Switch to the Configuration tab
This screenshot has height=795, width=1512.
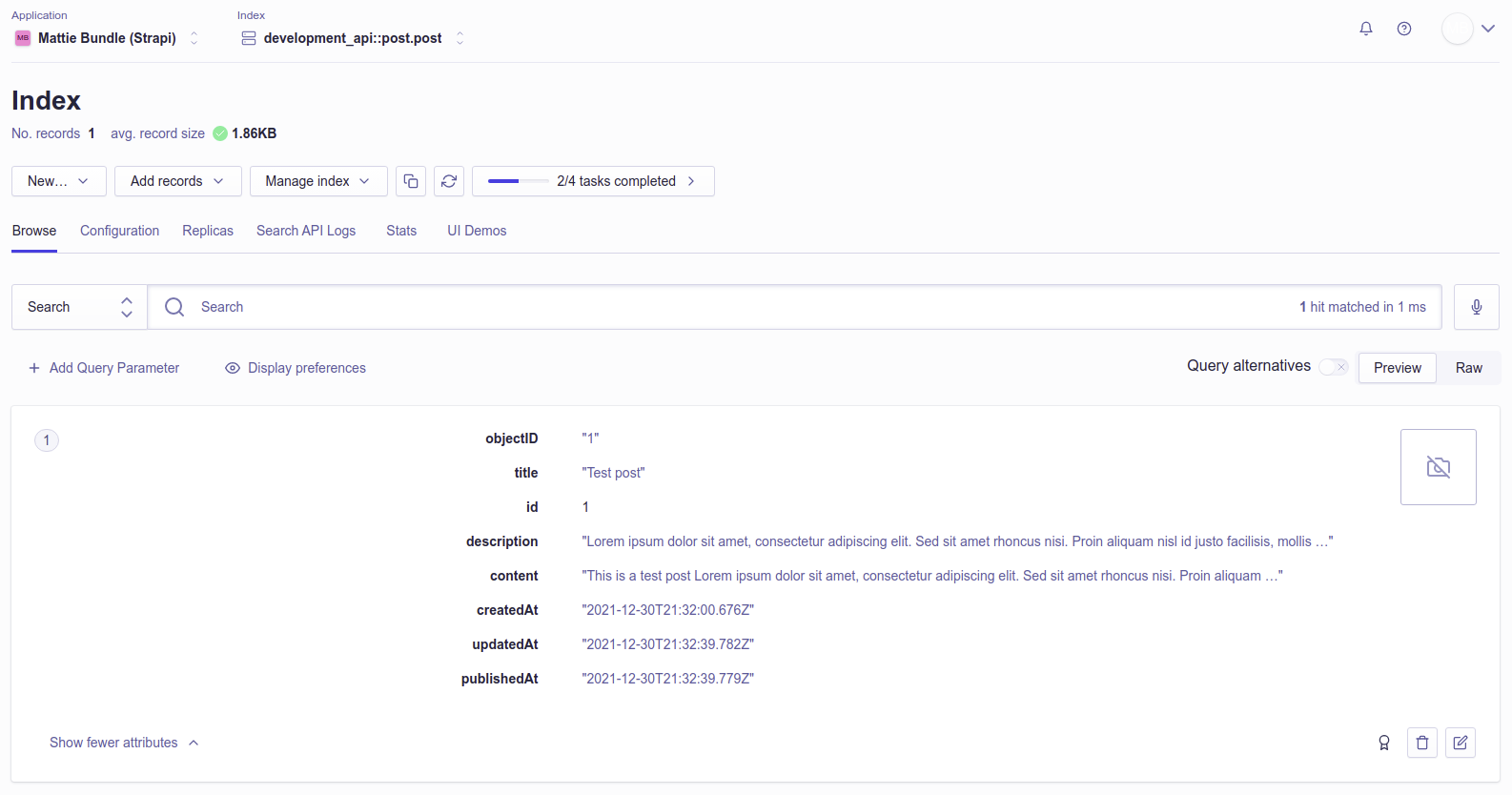tap(120, 231)
